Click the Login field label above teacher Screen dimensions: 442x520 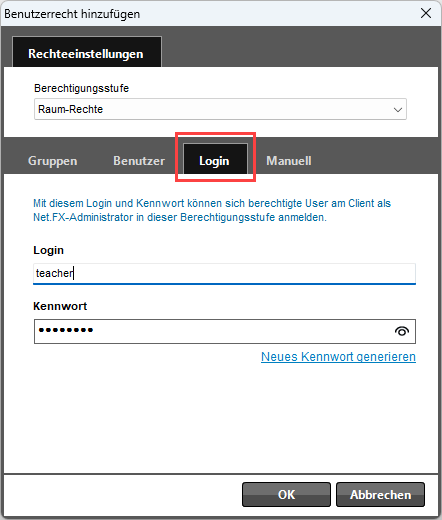(x=48, y=250)
